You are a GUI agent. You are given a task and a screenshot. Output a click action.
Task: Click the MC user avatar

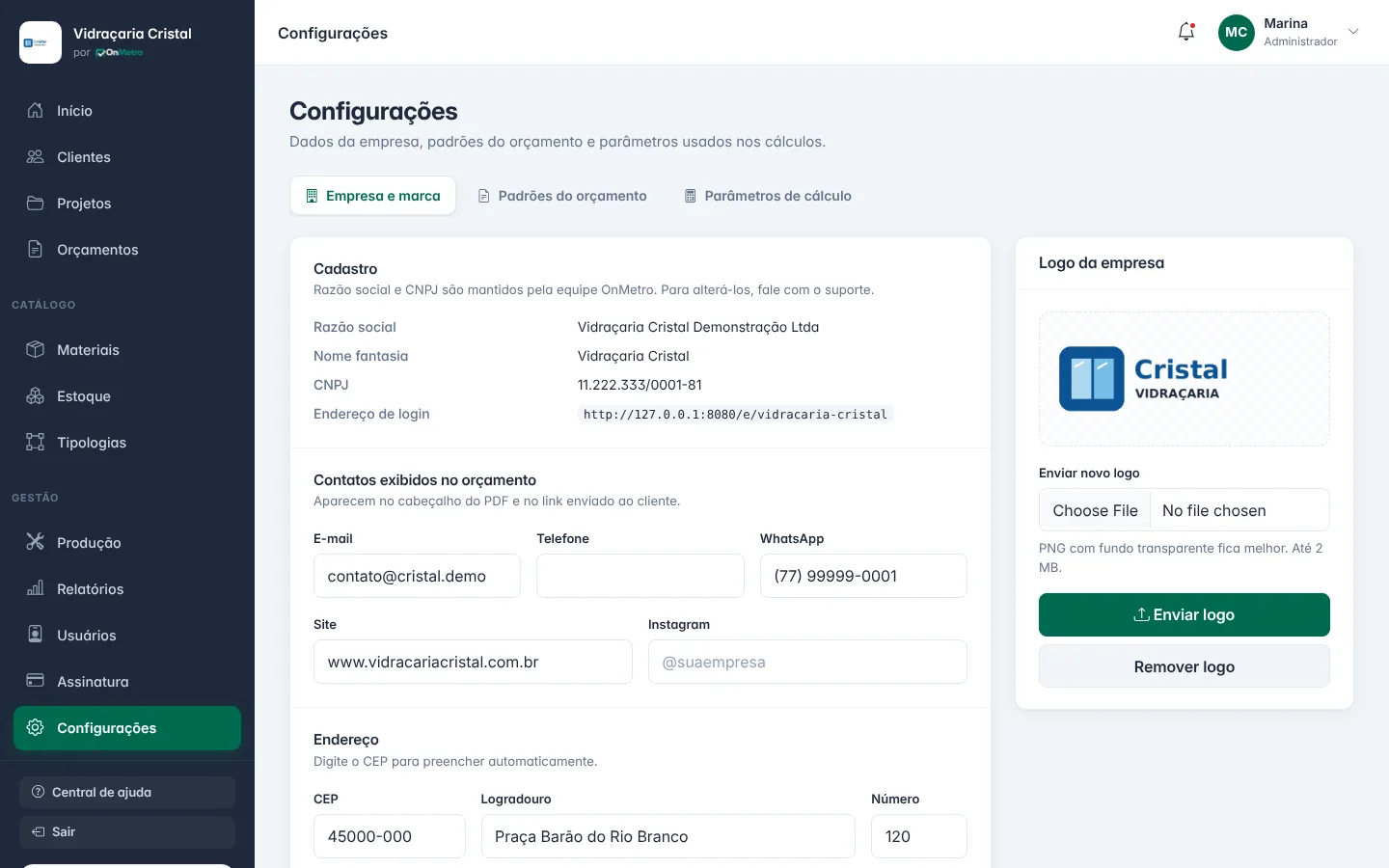pyautogui.click(x=1237, y=32)
